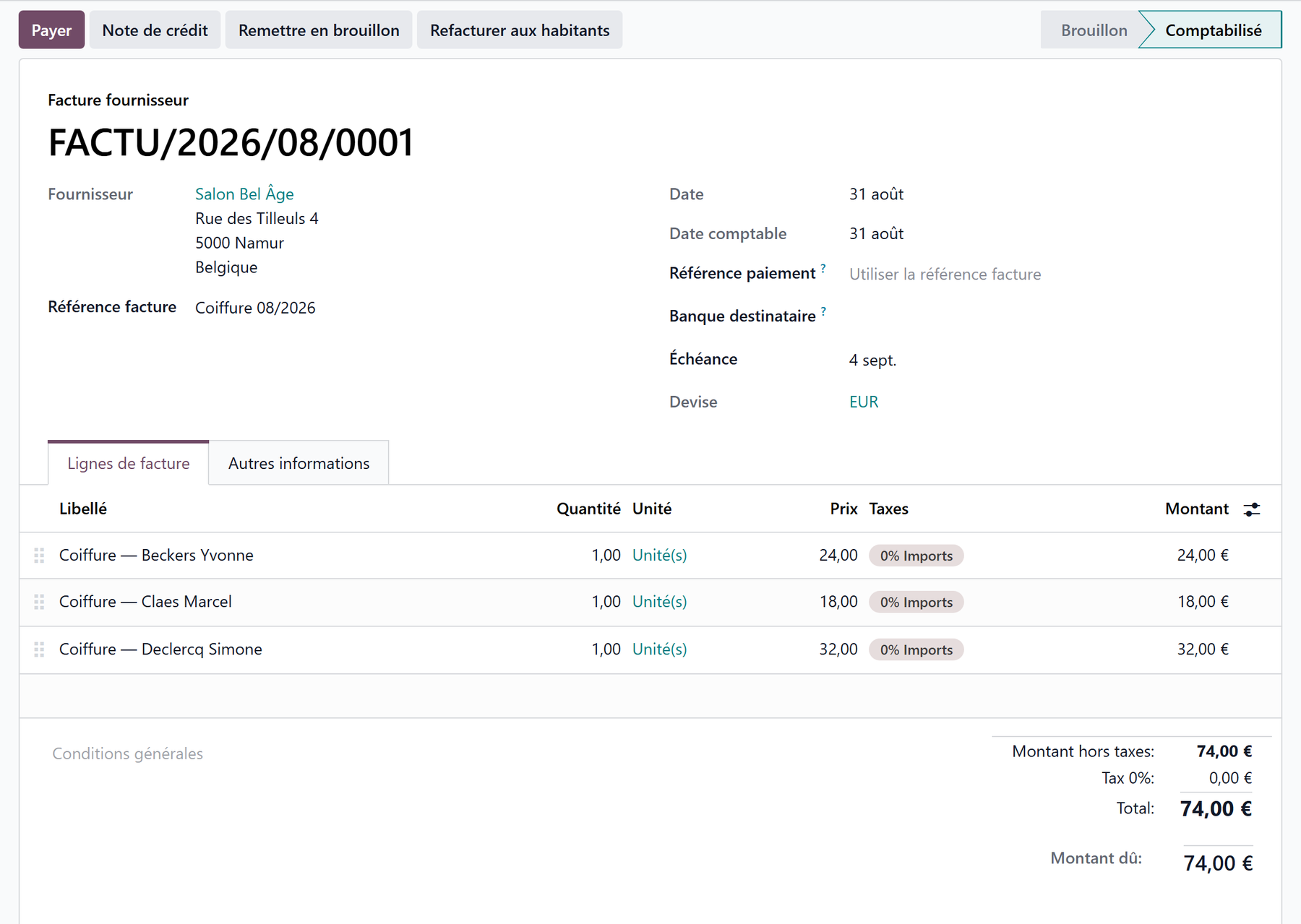The image size is (1301, 924).
Task: Click address line 5000 Namur
Action: 239,243
